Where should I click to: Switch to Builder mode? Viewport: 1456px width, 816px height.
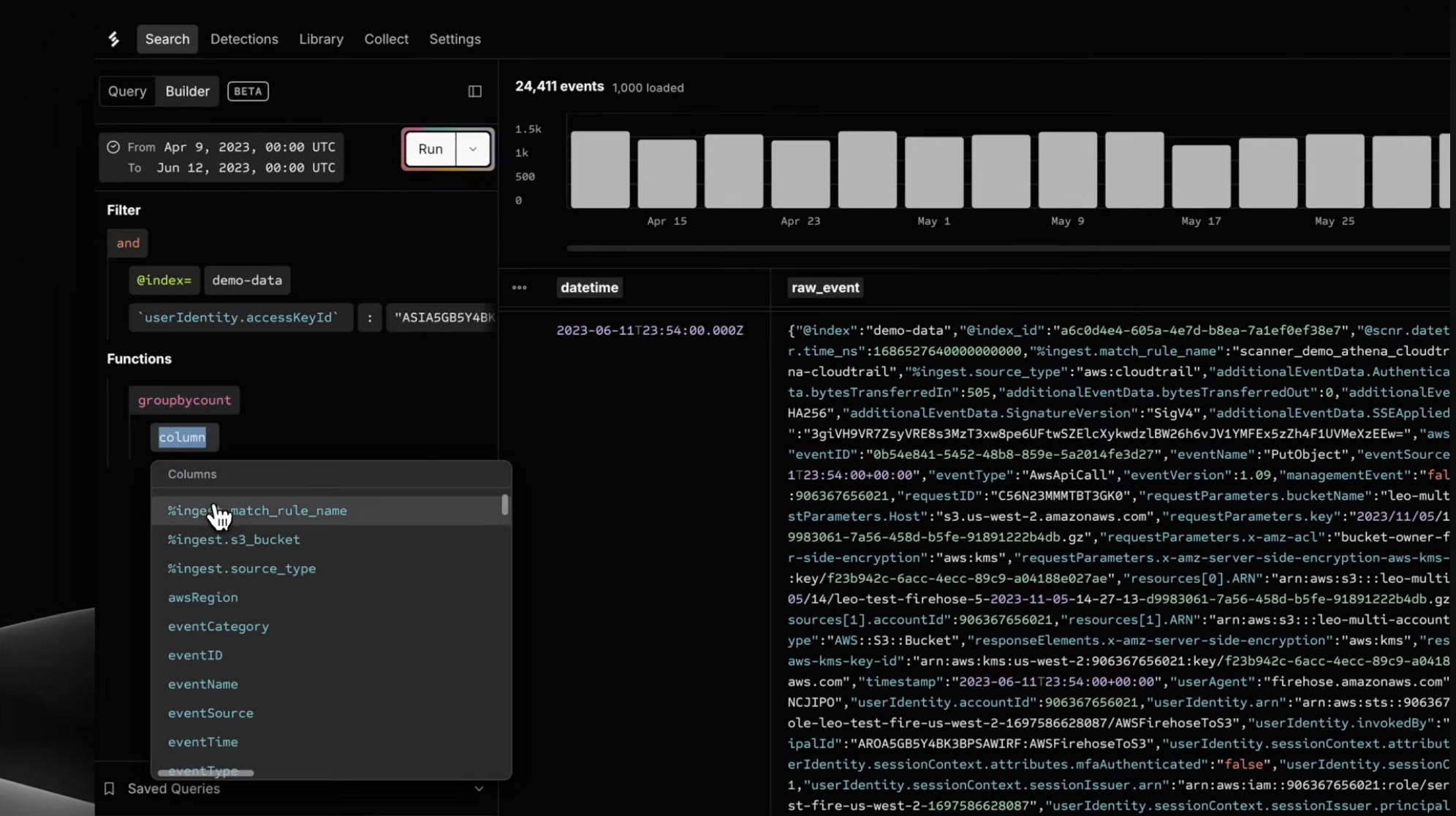click(187, 91)
